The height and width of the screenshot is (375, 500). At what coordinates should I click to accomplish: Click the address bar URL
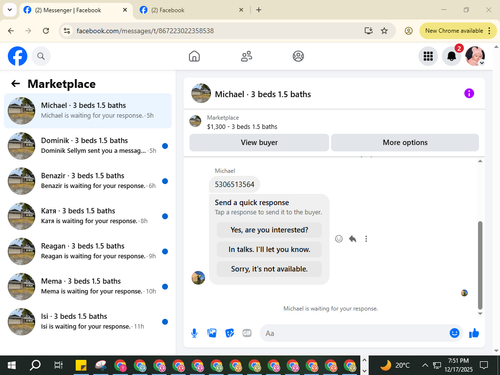click(145, 31)
